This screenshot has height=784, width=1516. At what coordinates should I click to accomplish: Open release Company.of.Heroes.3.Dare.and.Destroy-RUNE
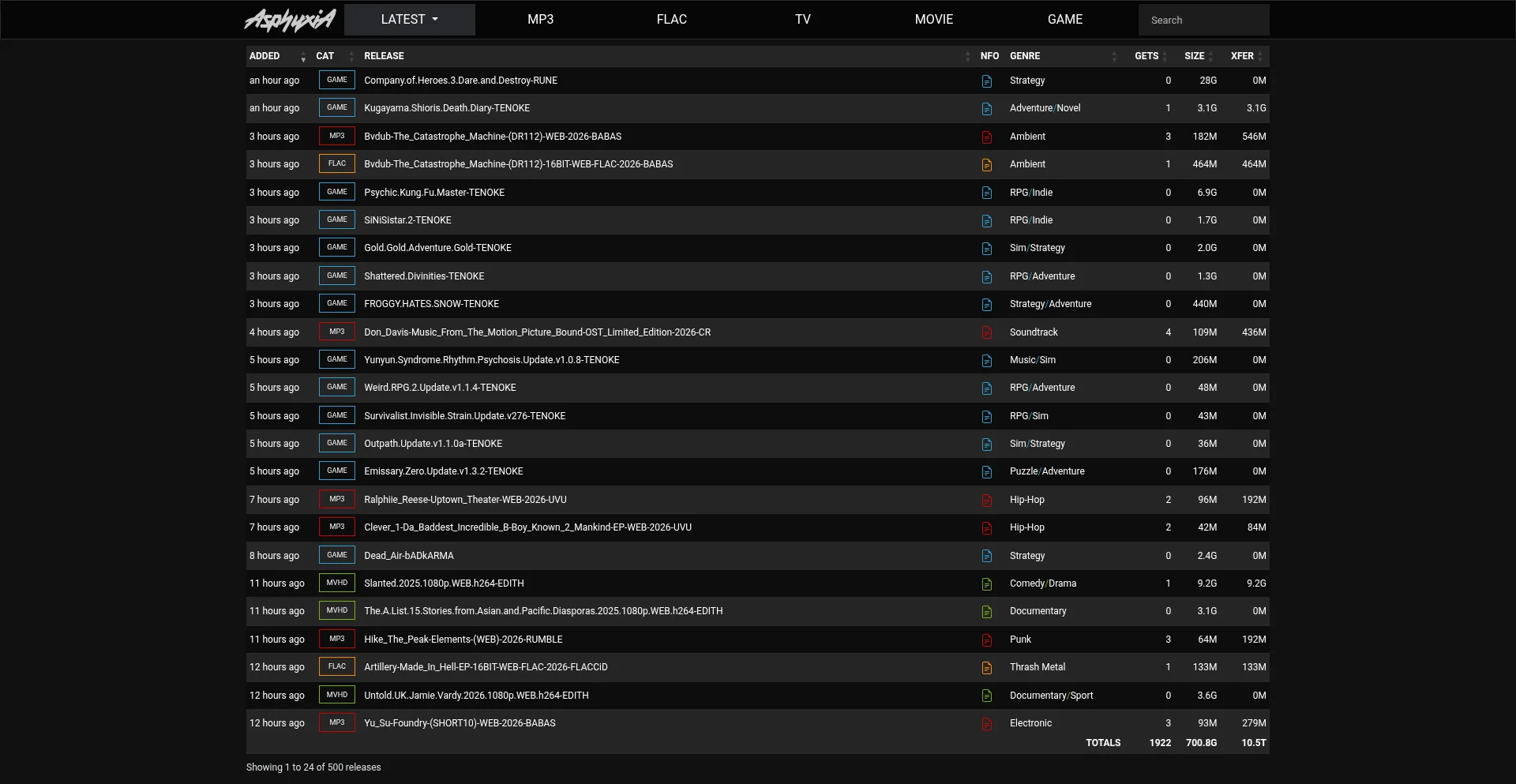click(x=460, y=81)
